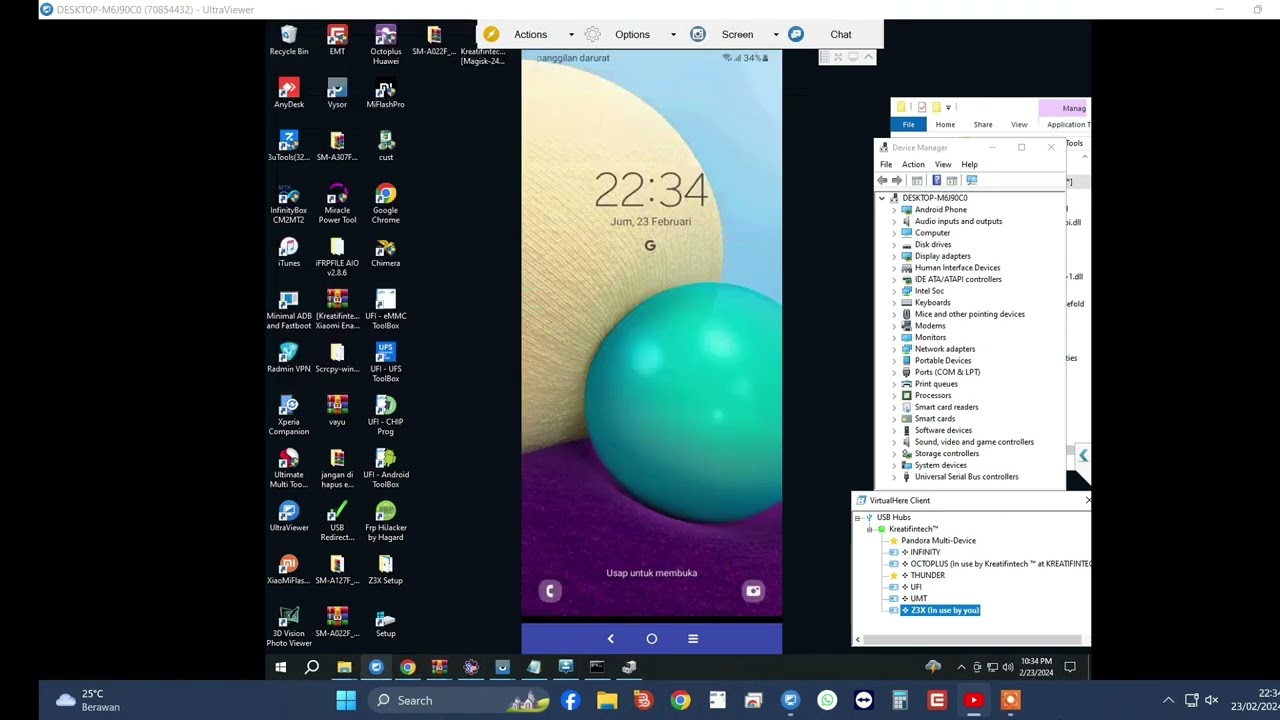This screenshot has height=720, width=1280.
Task: Tap the camera icon on phone lockscreen
Action: [x=753, y=591]
